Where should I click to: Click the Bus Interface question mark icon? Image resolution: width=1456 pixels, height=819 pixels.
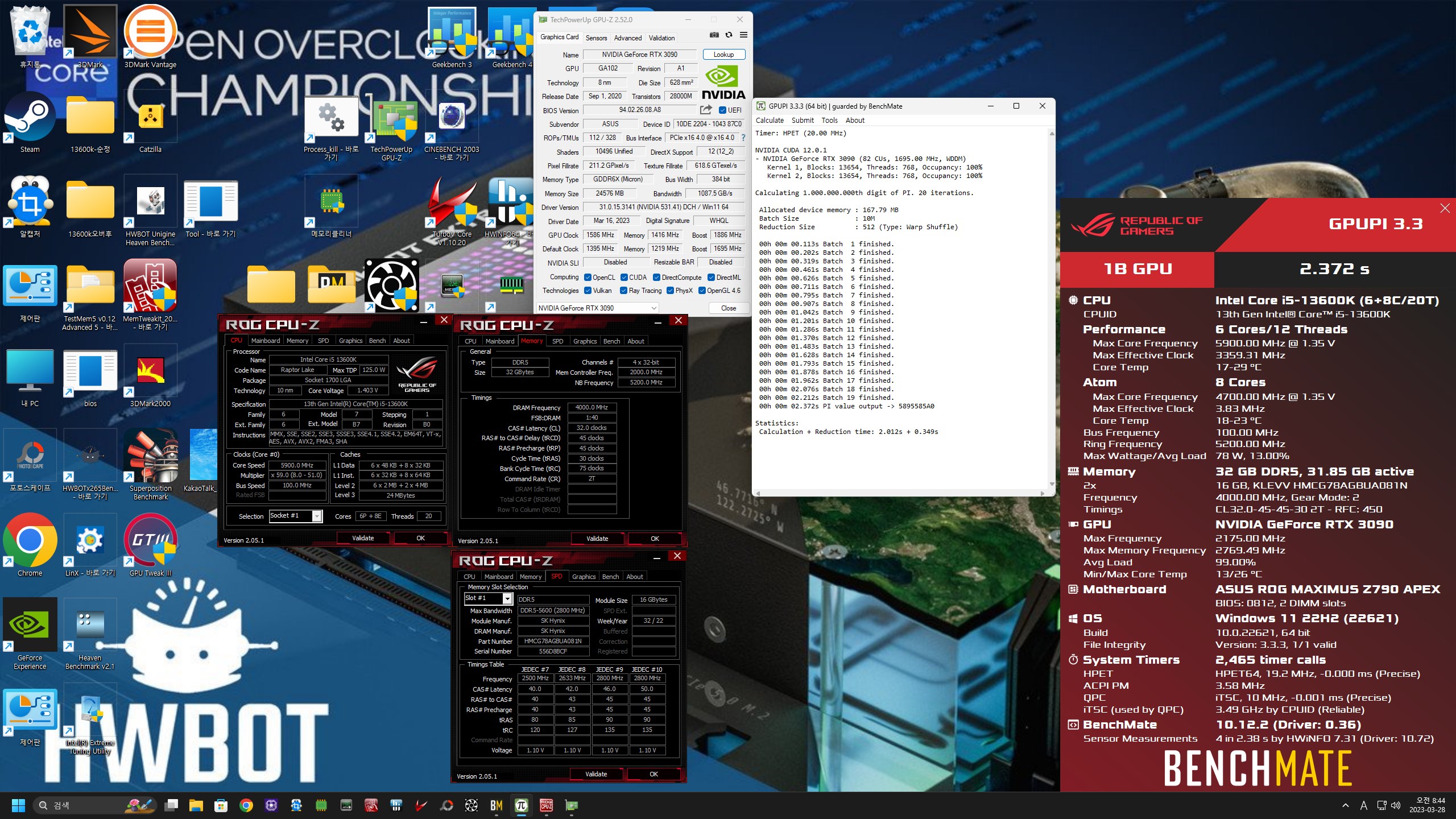(743, 138)
